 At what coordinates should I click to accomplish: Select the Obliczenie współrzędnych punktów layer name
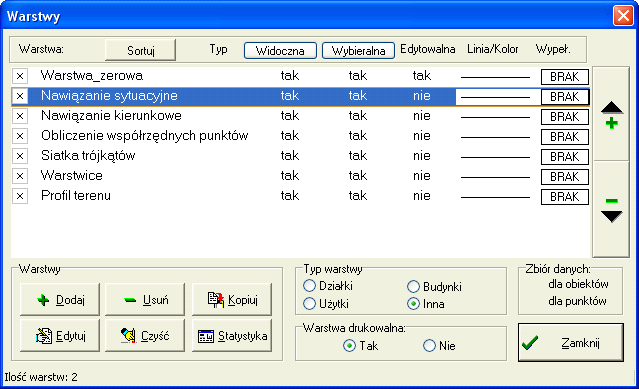coord(145,136)
